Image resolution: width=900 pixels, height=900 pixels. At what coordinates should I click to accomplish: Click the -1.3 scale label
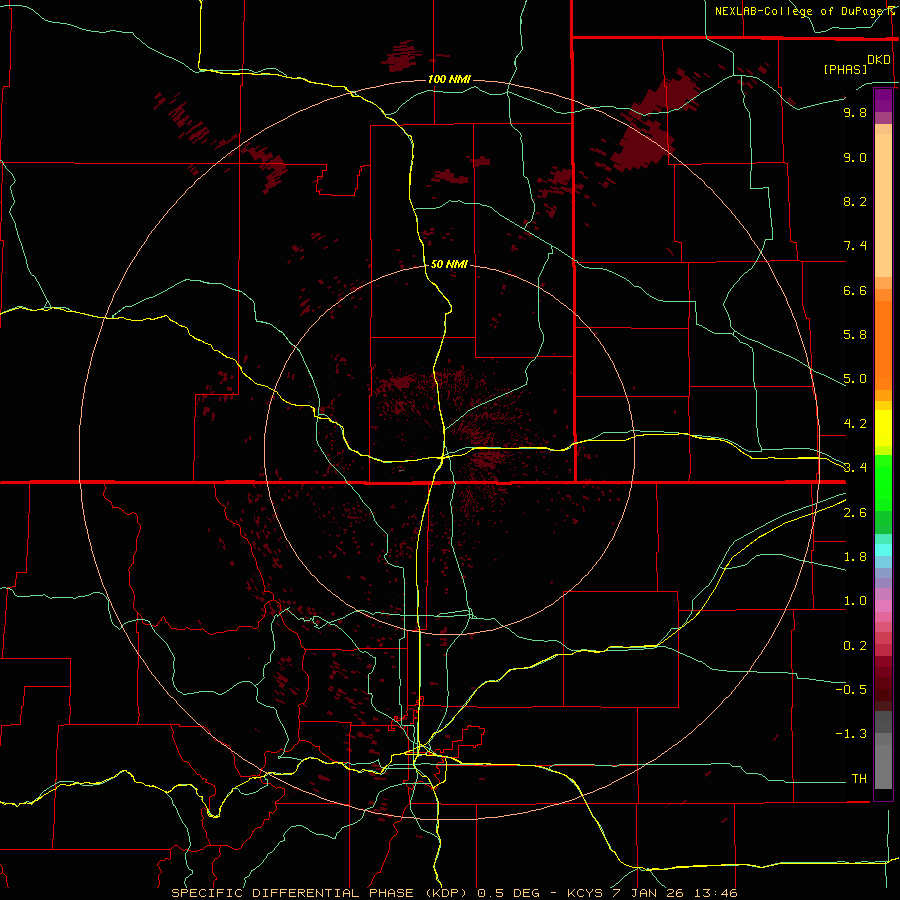(851, 734)
